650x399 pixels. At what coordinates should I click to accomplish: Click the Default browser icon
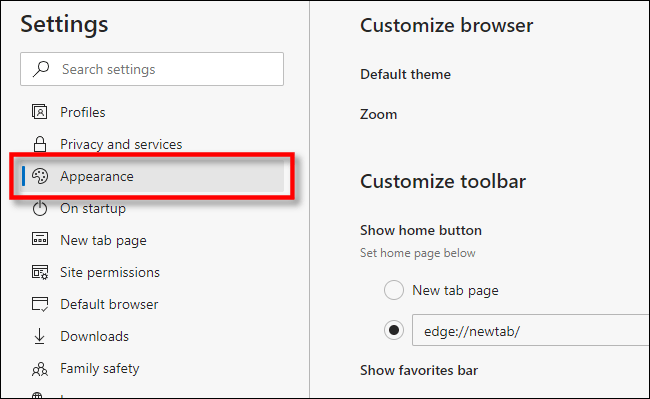tap(40, 304)
